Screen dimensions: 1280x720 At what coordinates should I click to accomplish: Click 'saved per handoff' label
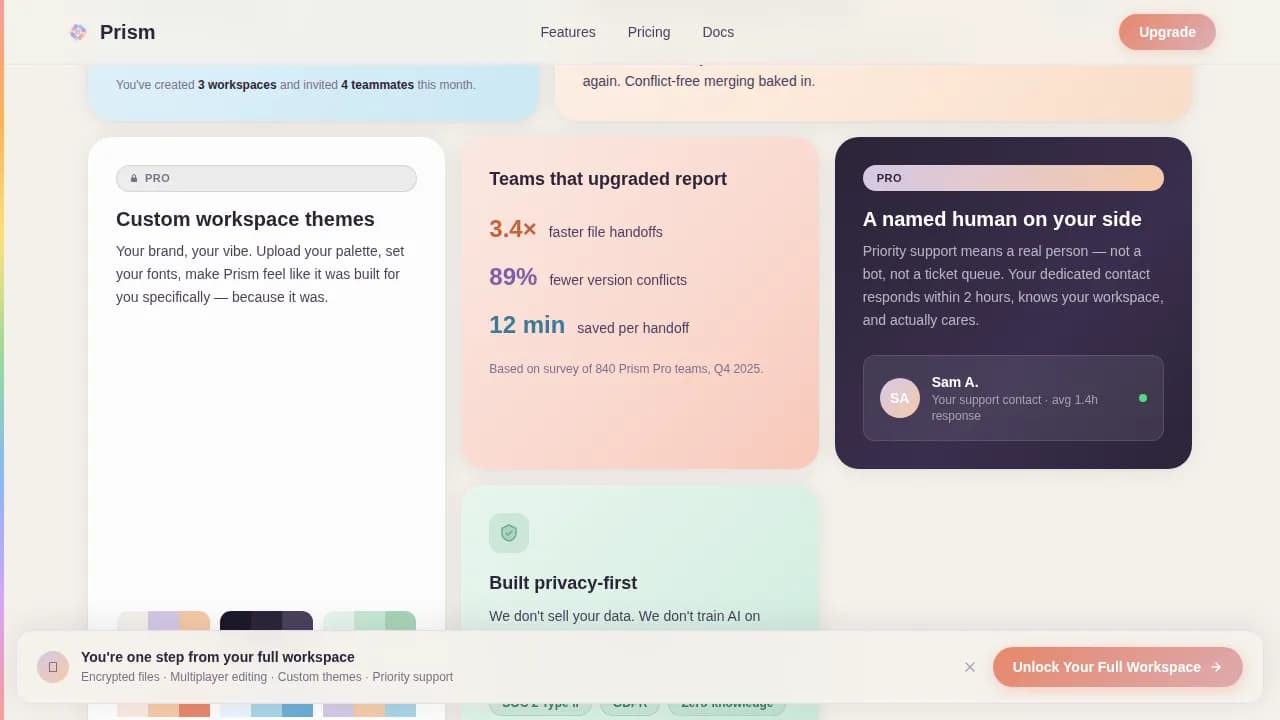click(633, 328)
